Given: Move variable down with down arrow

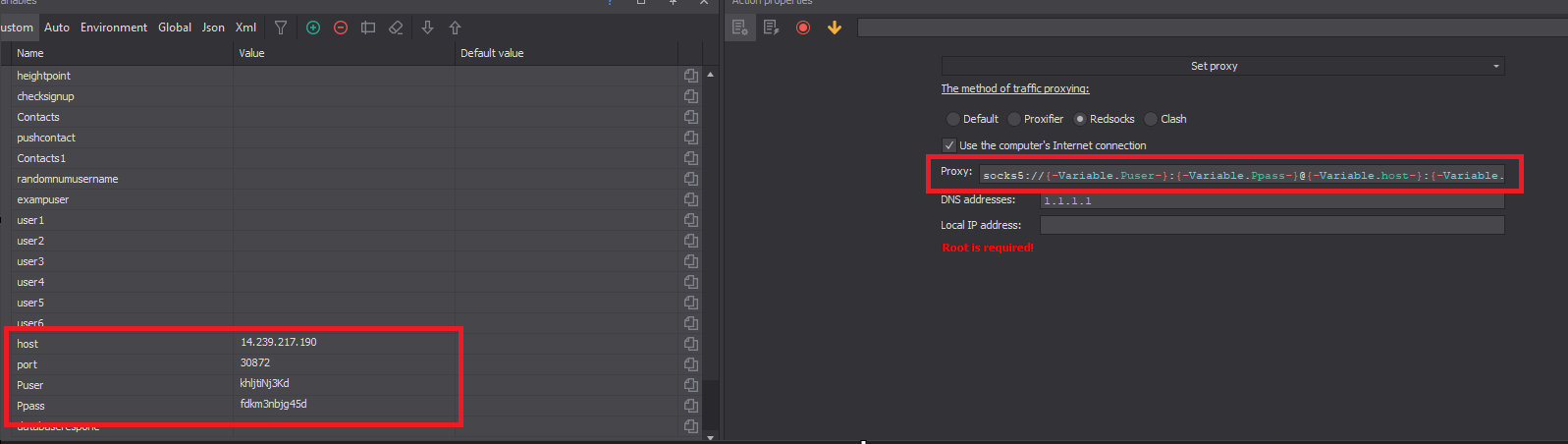Looking at the screenshot, I should 427,28.
